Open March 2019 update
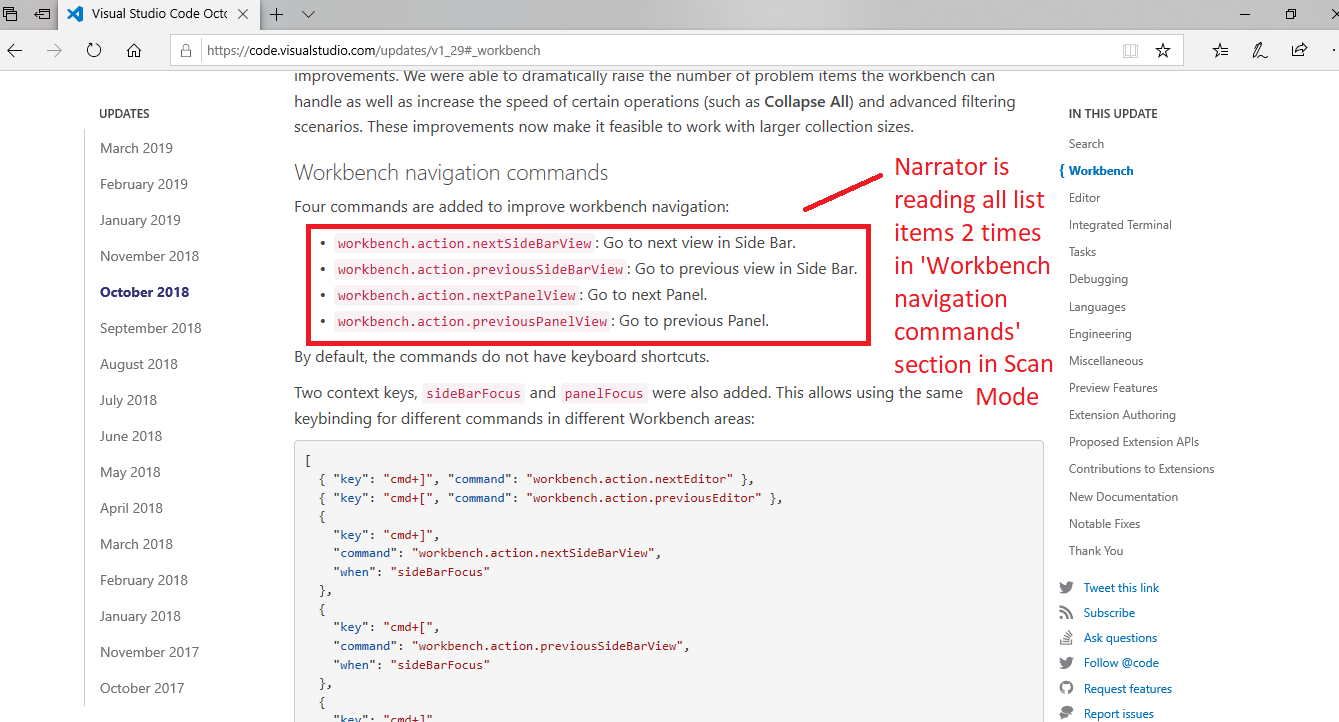The image size is (1339, 722). click(136, 148)
